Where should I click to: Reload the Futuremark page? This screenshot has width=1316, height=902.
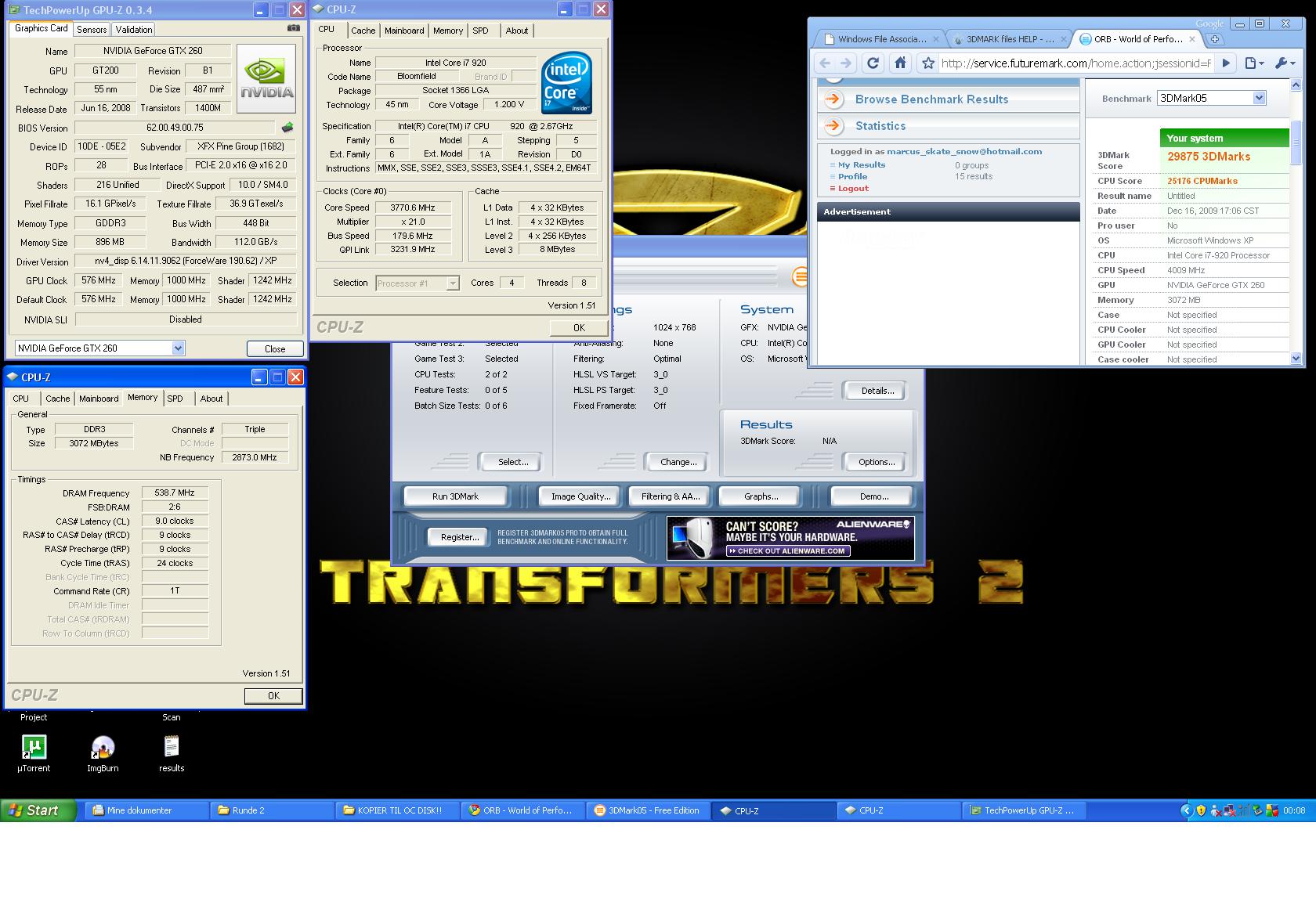click(873, 63)
